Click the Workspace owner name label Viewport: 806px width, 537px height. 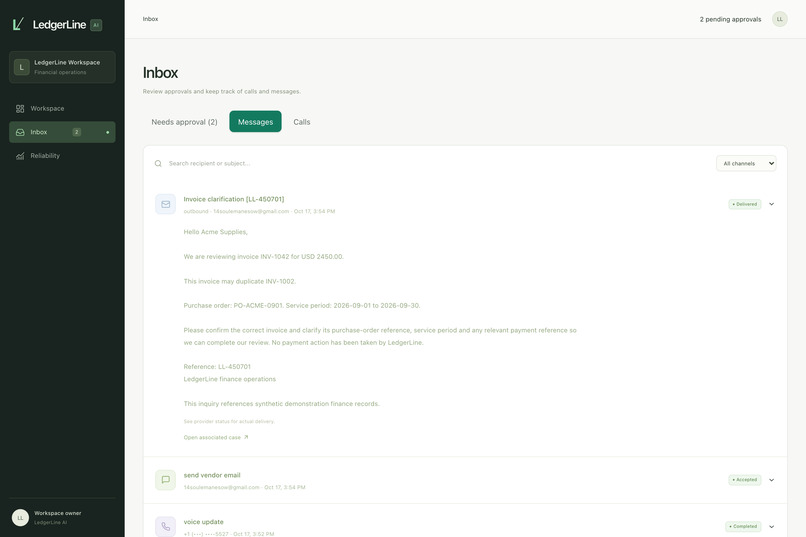pyautogui.click(x=58, y=513)
